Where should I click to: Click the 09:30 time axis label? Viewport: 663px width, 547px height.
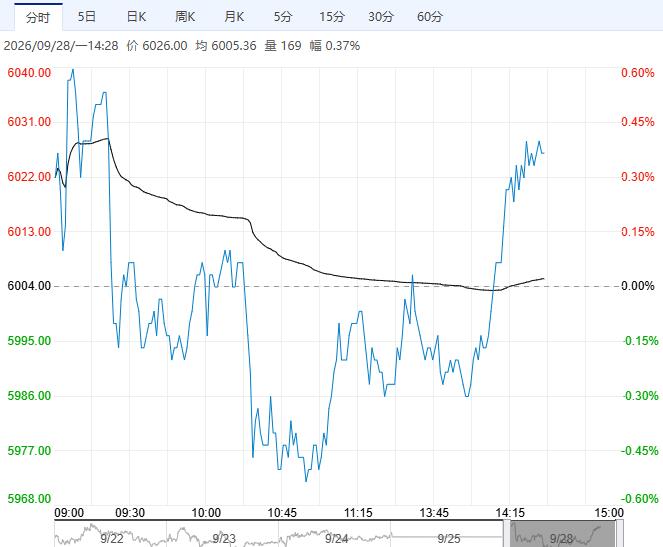point(130,513)
